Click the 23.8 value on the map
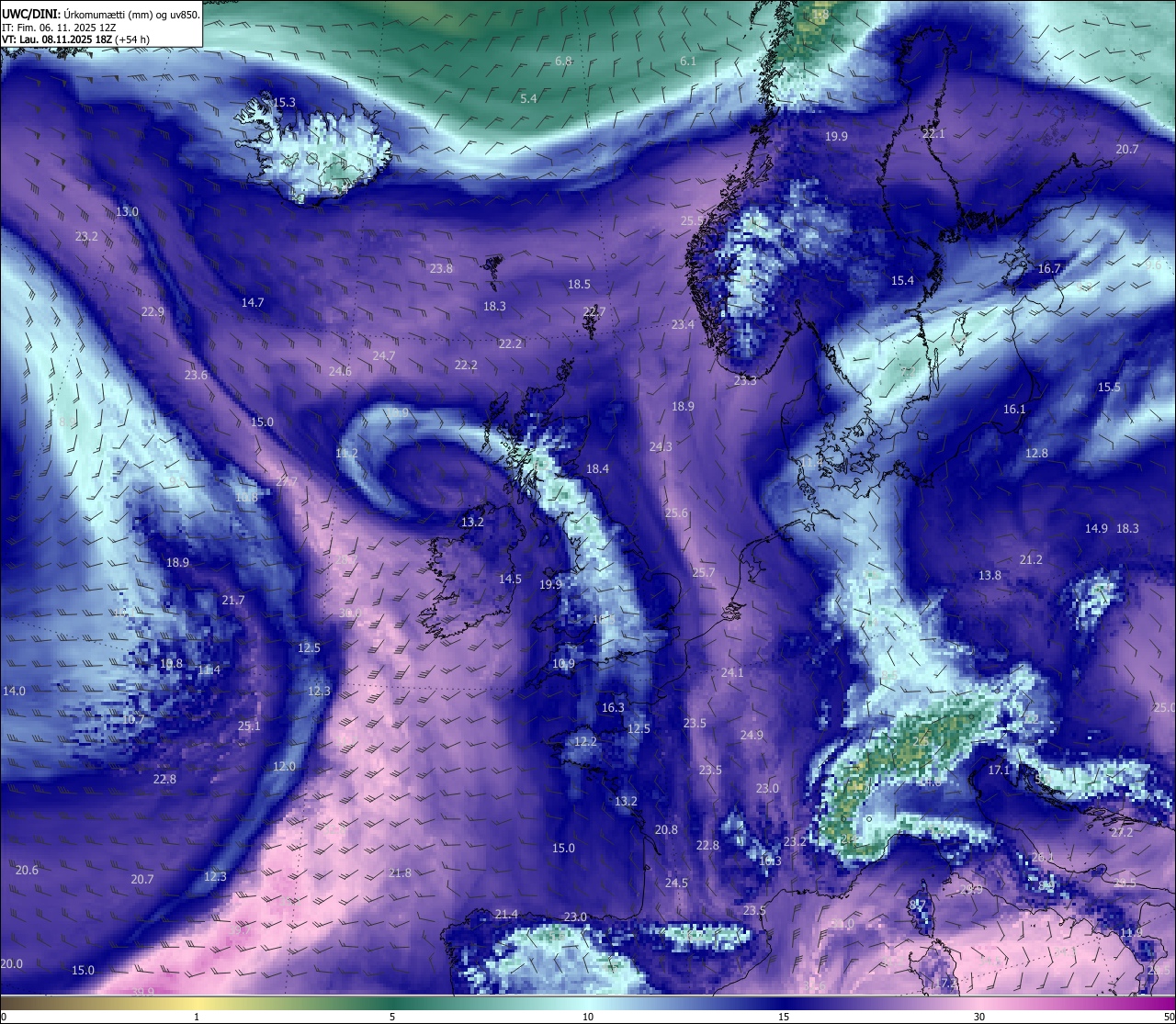This screenshot has height=1024, width=1176. pos(441,268)
